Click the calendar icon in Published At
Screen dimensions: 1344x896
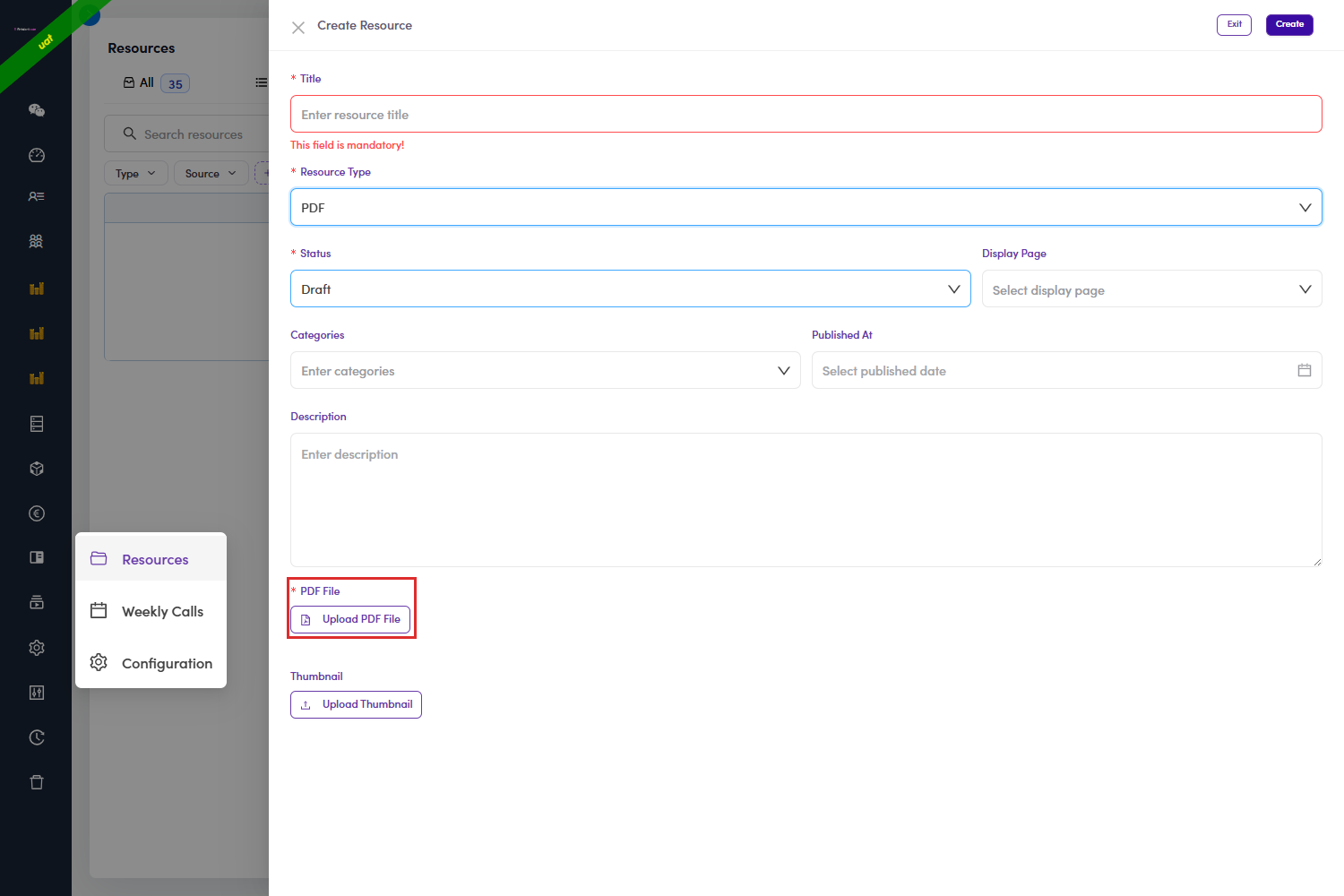pos(1305,370)
